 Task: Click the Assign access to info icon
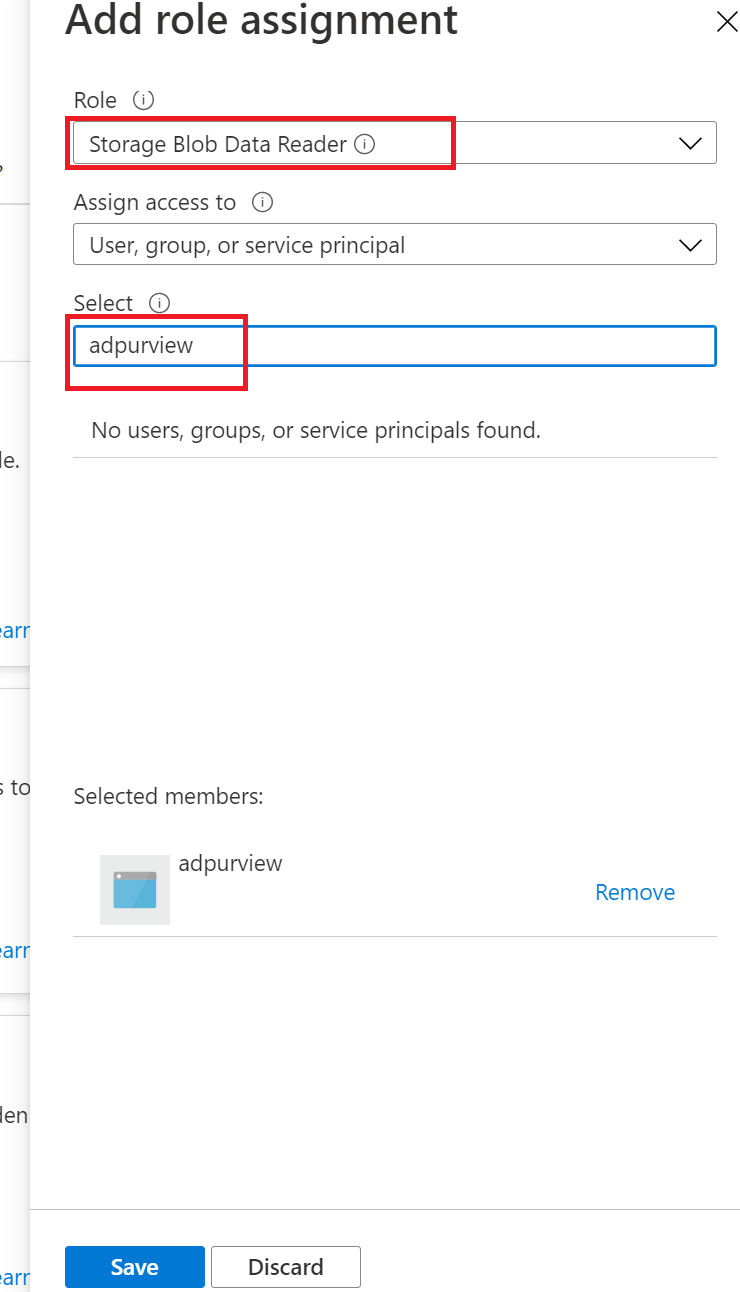261,202
